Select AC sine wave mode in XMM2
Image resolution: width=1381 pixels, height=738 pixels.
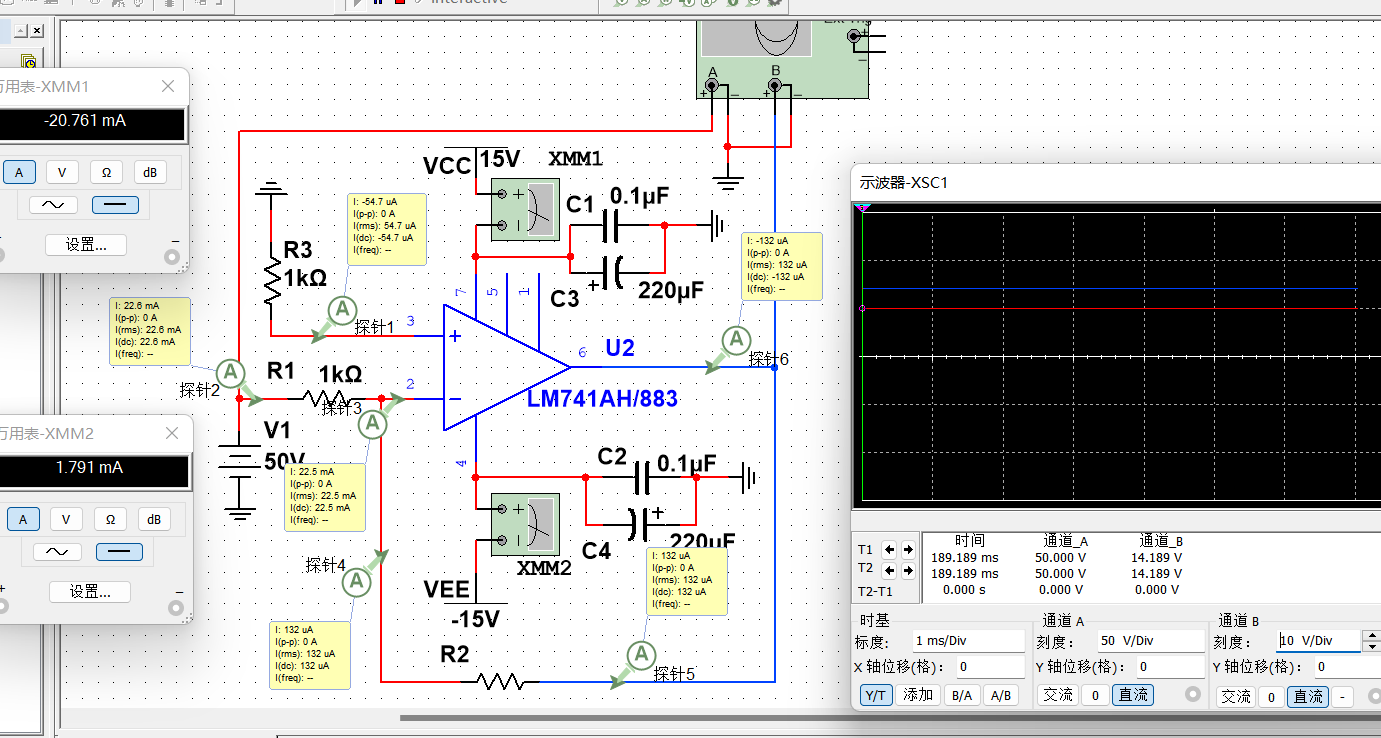57,552
